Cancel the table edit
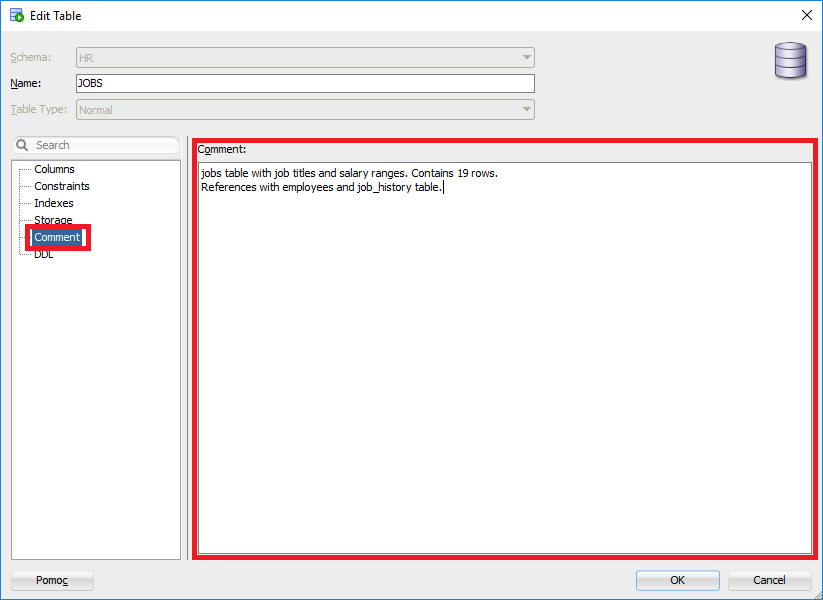823x600 pixels. pyautogui.click(x=769, y=580)
